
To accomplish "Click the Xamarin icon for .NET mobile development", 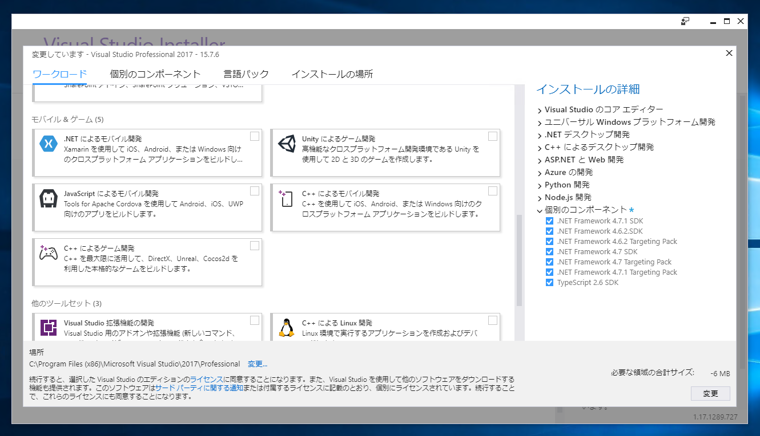I will pyautogui.click(x=48, y=144).
